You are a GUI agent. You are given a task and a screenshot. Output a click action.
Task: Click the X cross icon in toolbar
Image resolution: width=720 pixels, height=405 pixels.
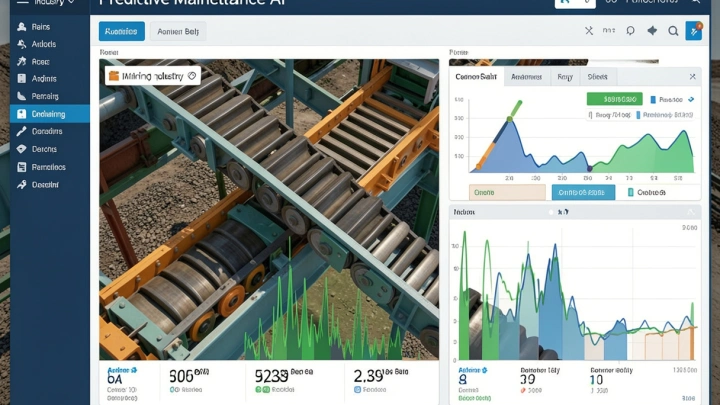click(589, 31)
